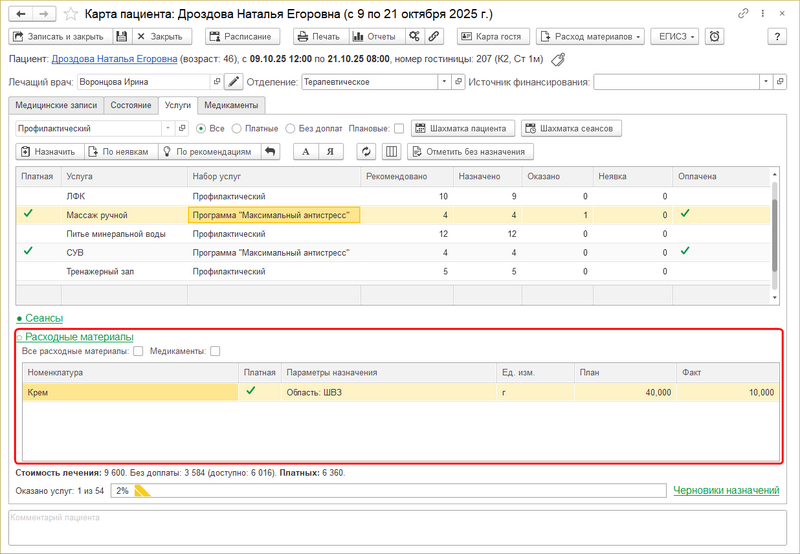800x554 pixels.
Task: Switch to the 'Медикаменты' tab
Action: (x=231, y=105)
